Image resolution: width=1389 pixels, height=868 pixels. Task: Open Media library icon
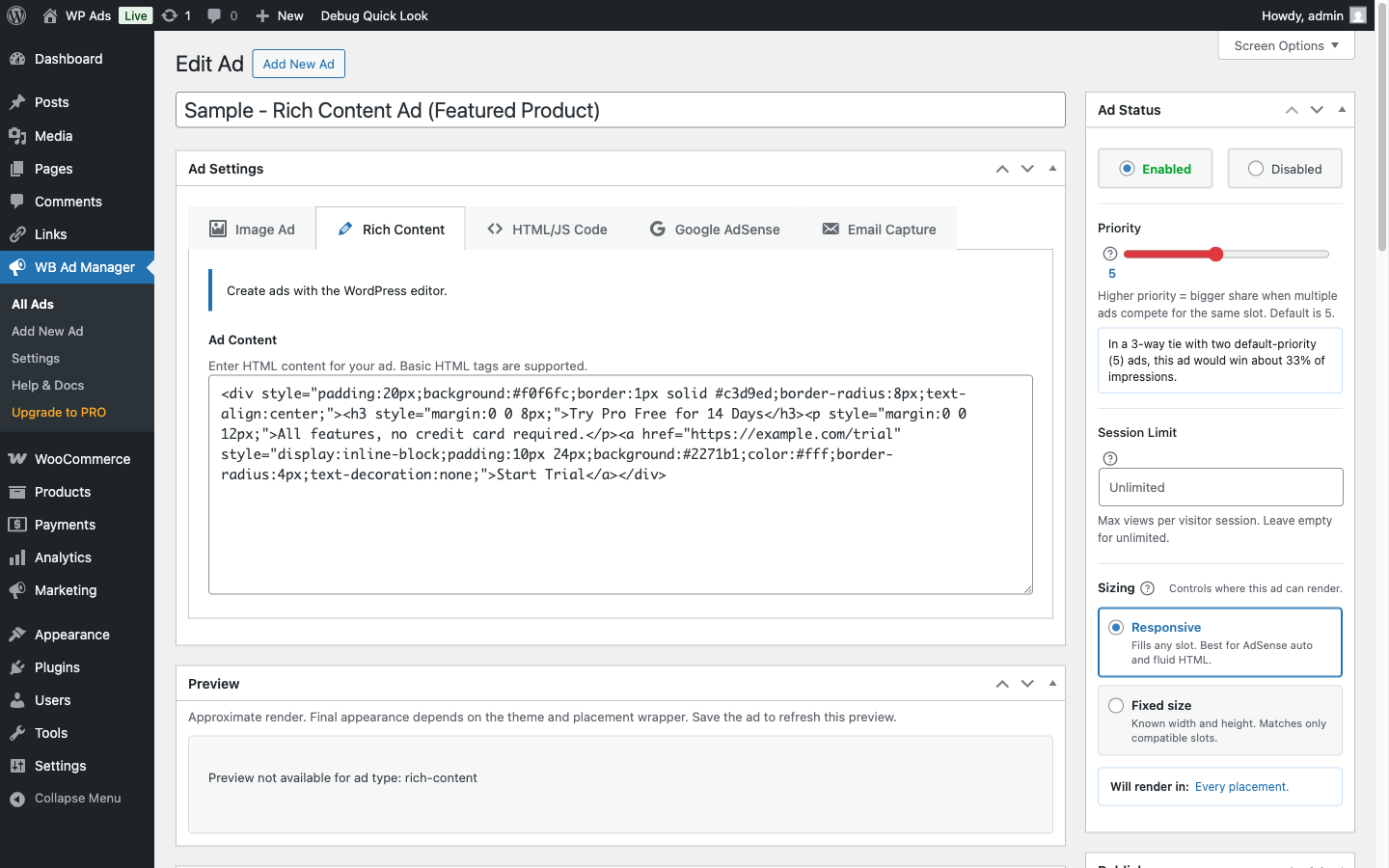[x=17, y=136]
